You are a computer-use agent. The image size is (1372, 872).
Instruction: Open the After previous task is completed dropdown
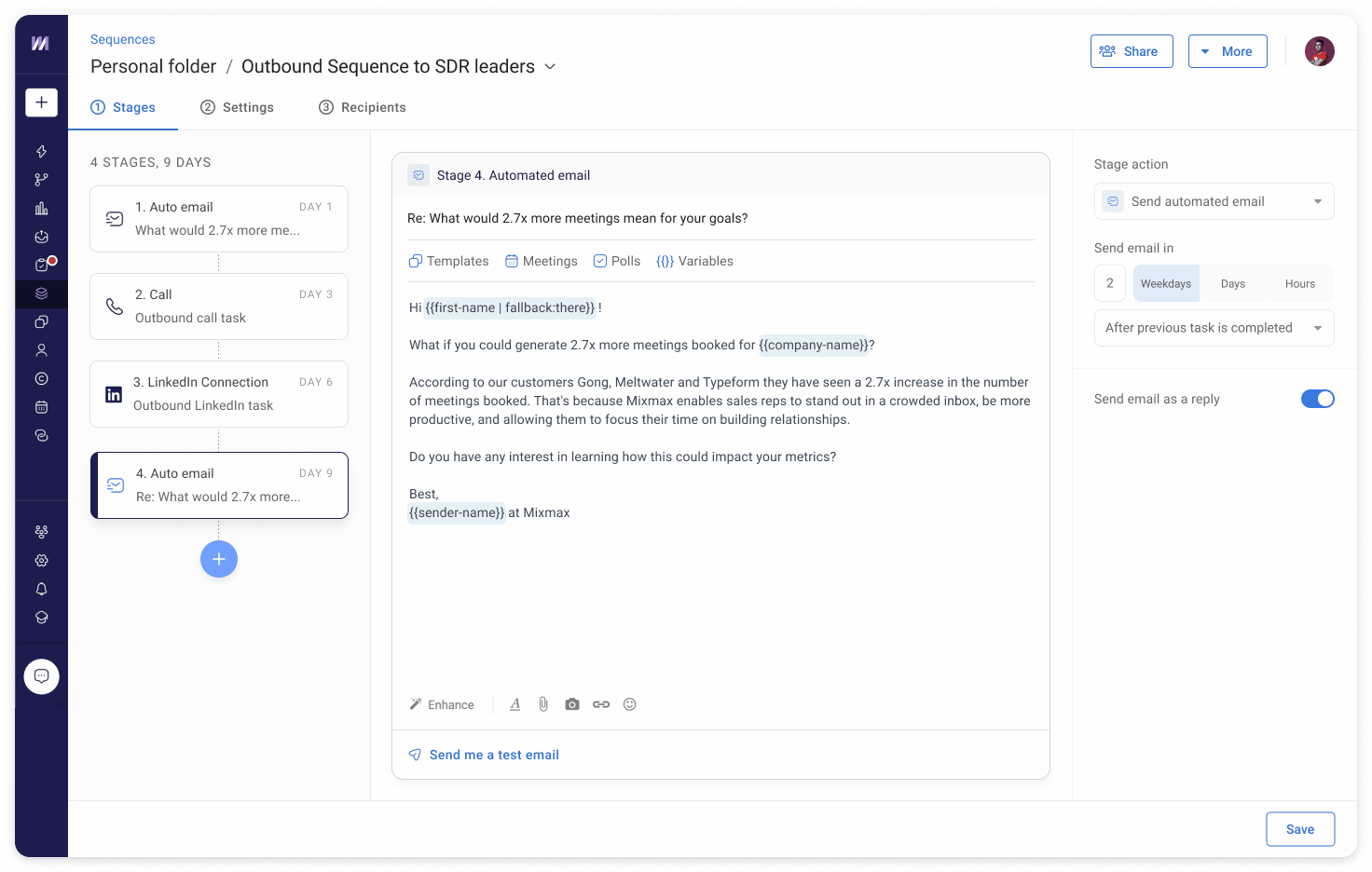(x=1214, y=328)
